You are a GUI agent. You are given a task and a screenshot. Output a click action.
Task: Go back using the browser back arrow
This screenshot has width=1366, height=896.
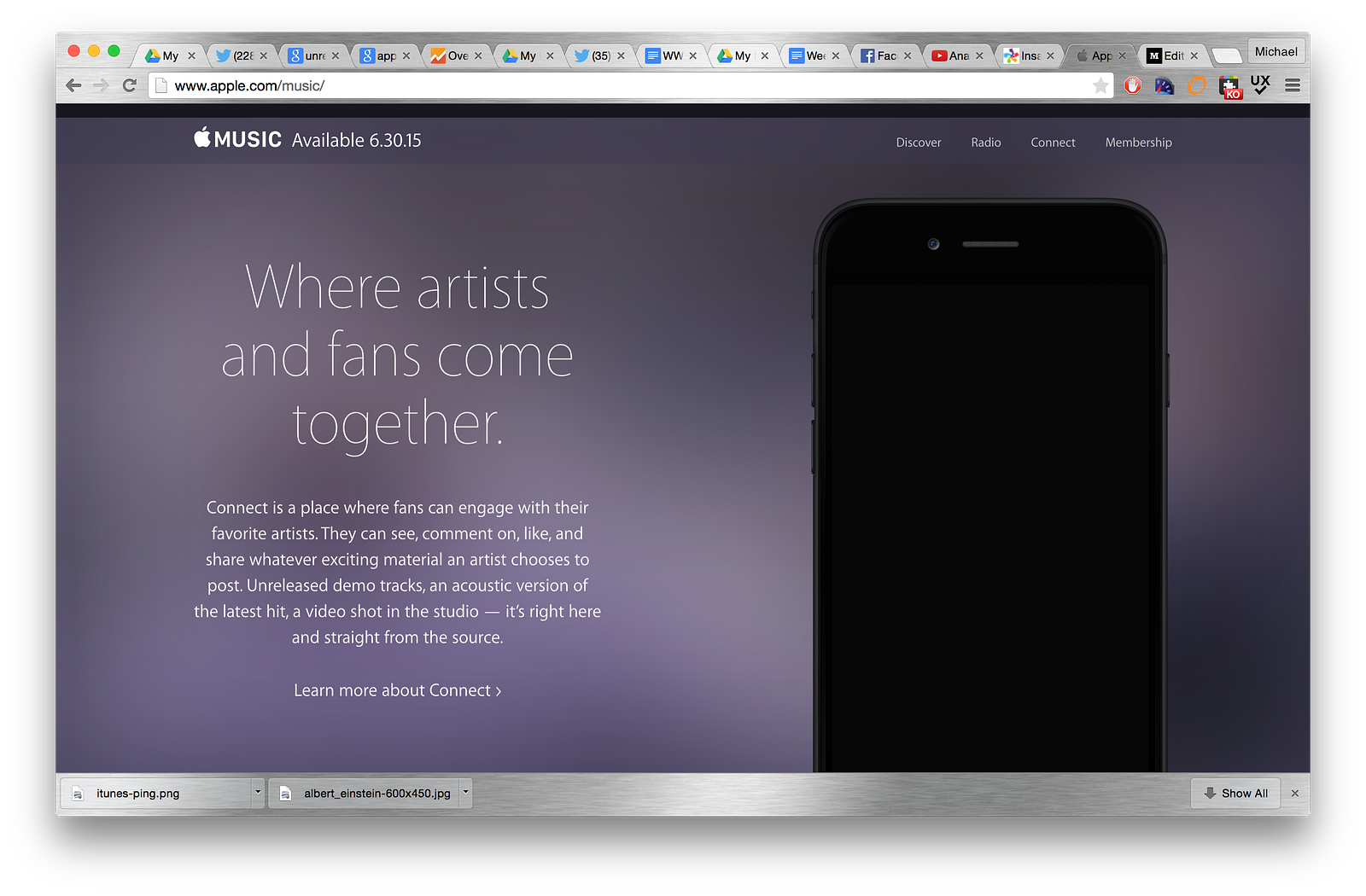pyautogui.click(x=73, y=85)
